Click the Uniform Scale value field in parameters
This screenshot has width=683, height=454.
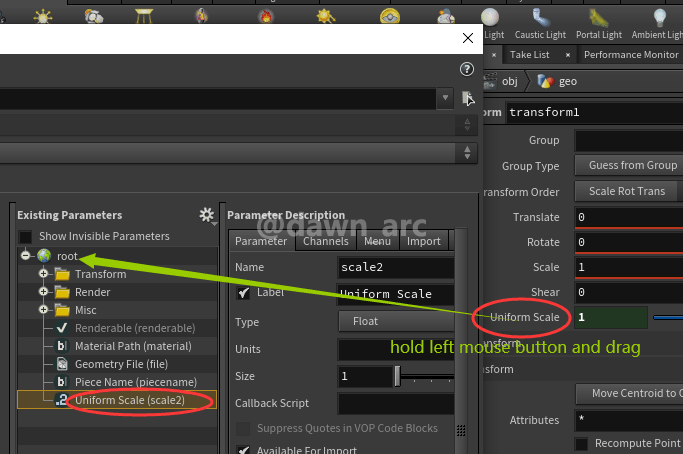(x=611, y=317)
